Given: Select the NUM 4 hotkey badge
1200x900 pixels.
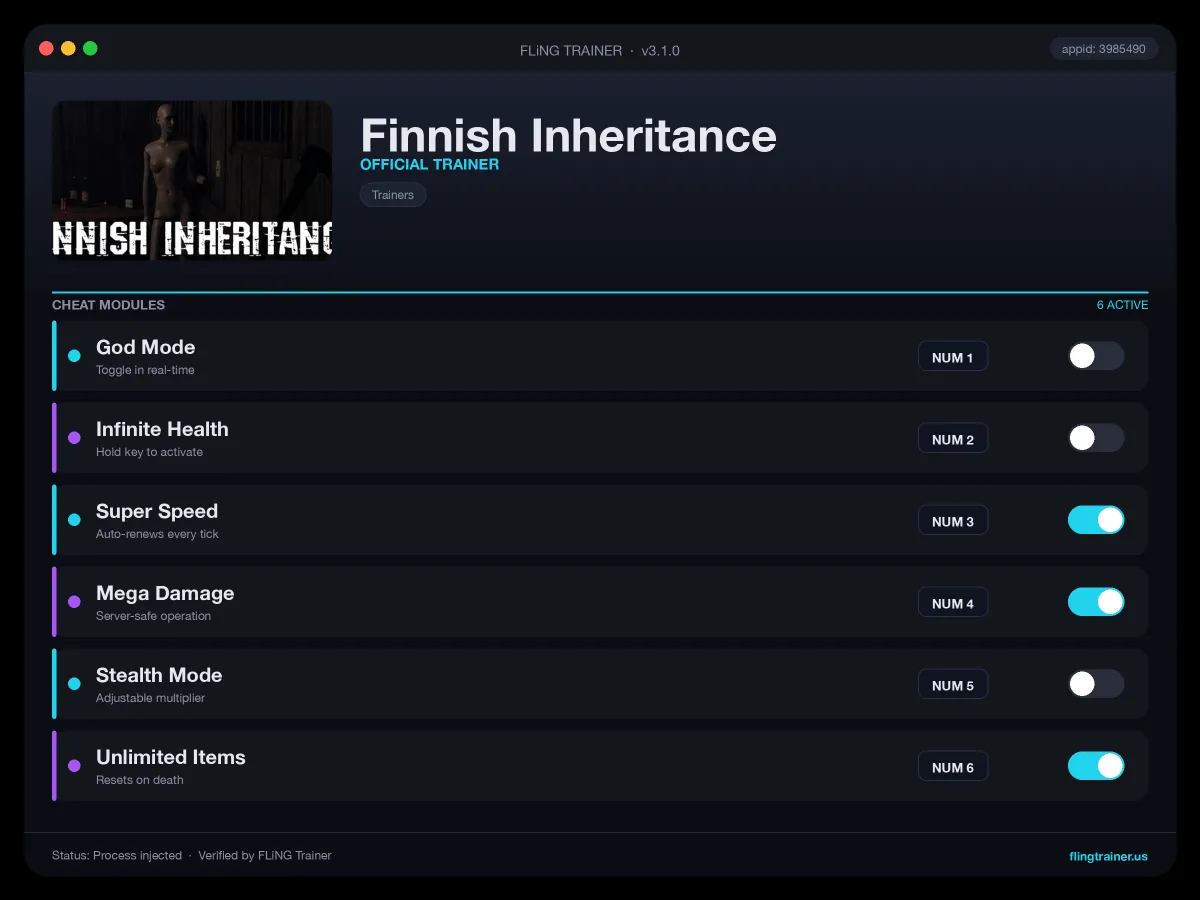Looking at the screenshot, I should tap(953, 603).
